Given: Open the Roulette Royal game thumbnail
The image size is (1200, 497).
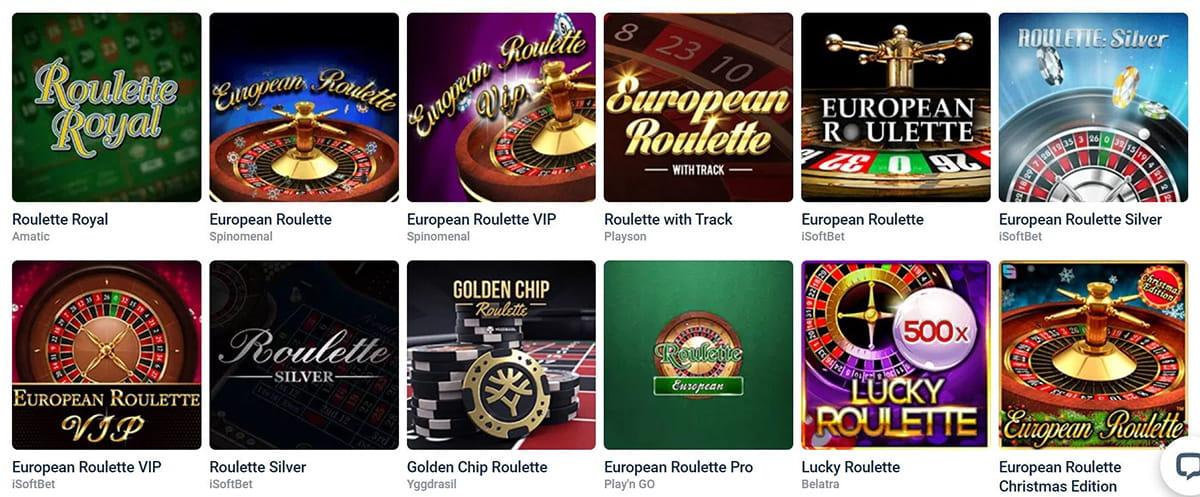Looking at the screenshot, I should 106,107.
